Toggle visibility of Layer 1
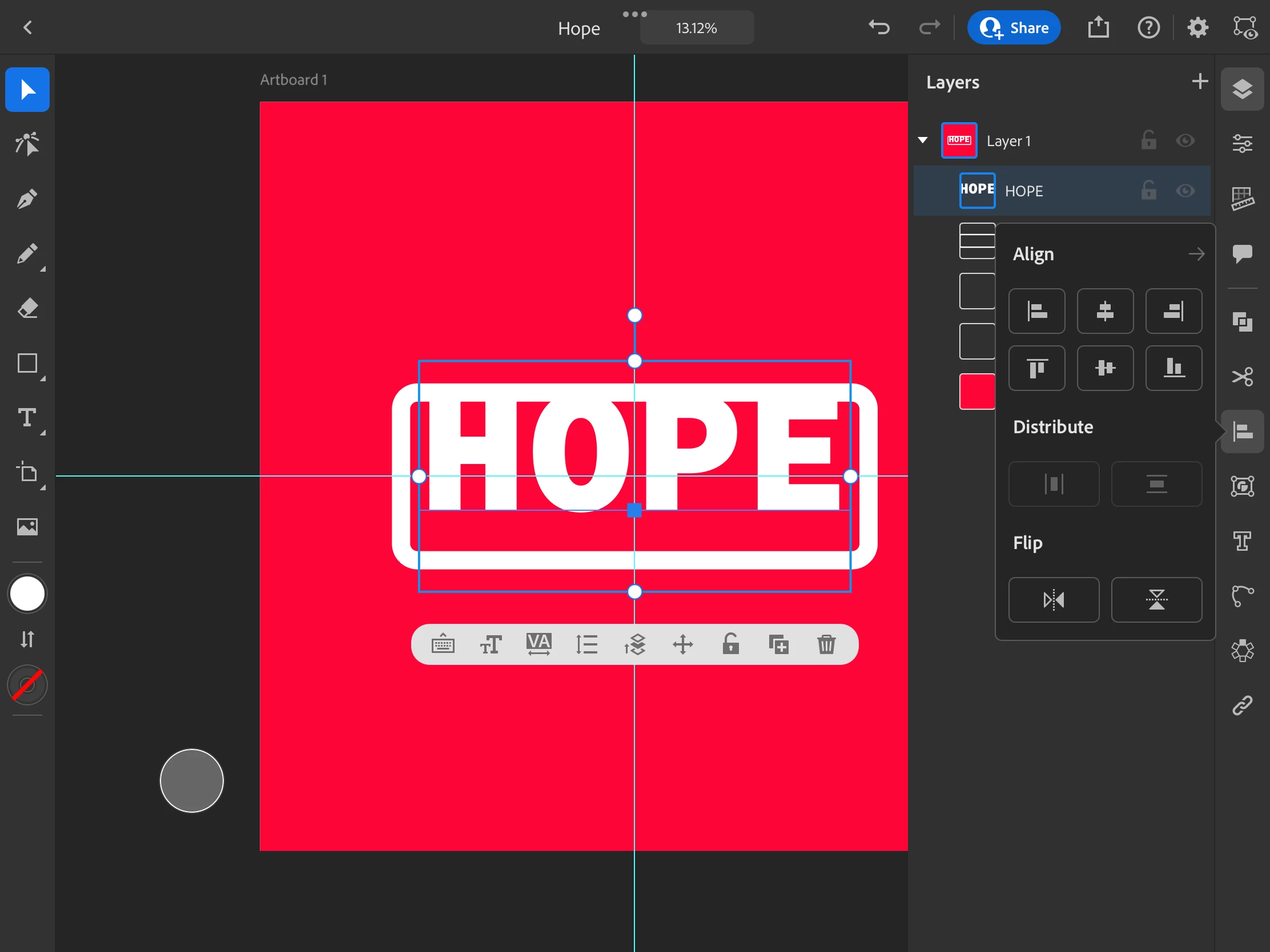 pos(1185,140)
